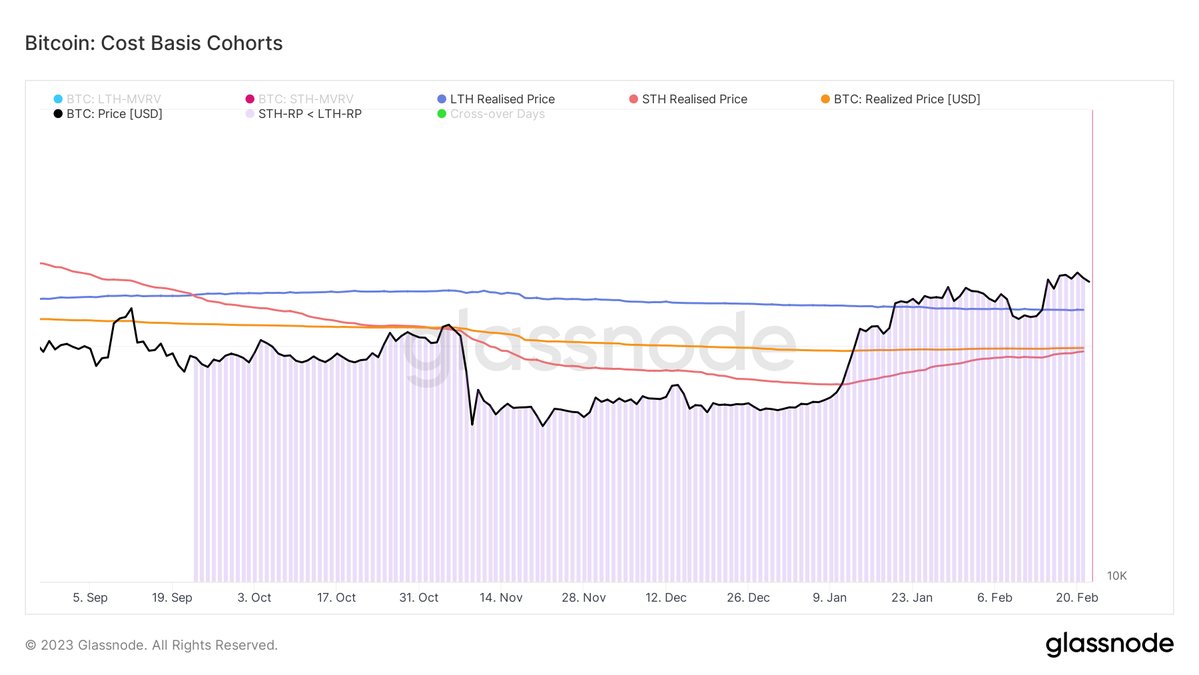
Task: Toggle the STH Realised Price series label
Action: pos(694,99)
